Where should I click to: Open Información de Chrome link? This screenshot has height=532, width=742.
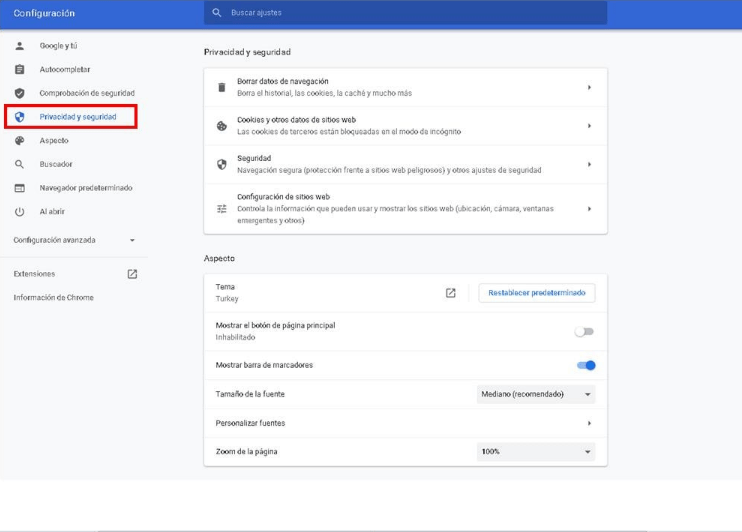(x=53, y=298)
